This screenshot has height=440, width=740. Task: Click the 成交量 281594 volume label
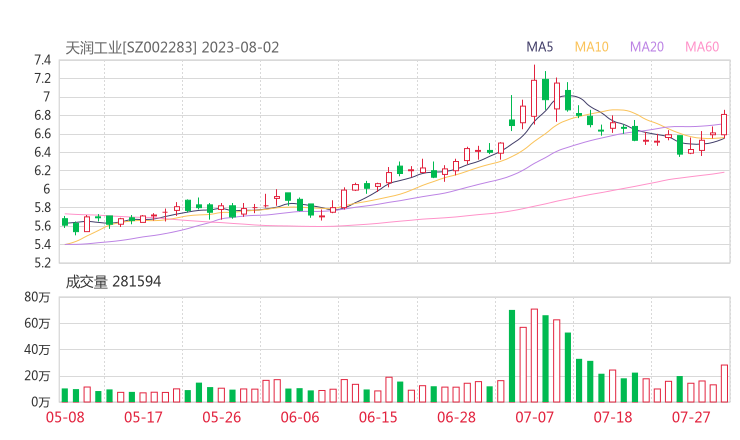click(x=113, y=282)
